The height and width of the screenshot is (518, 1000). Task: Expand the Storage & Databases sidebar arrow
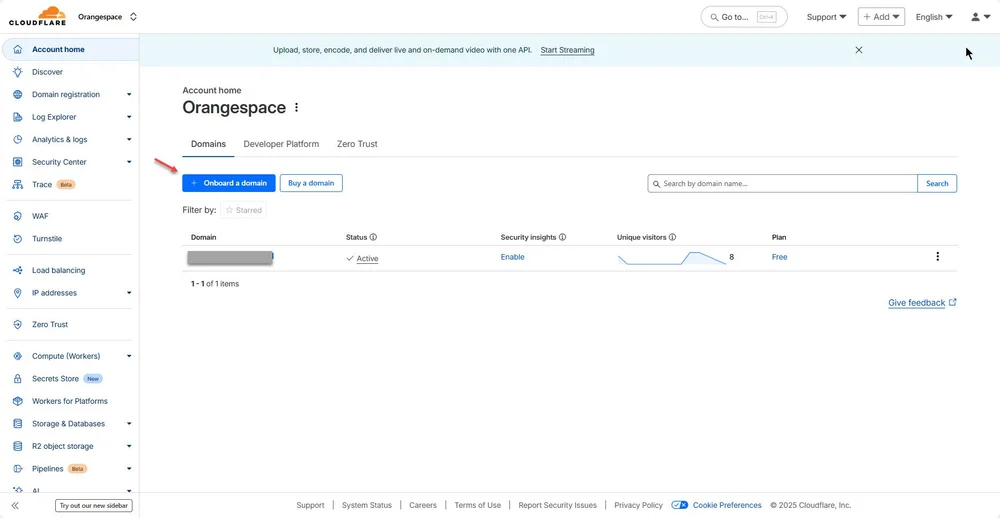(x=129, y=424)
